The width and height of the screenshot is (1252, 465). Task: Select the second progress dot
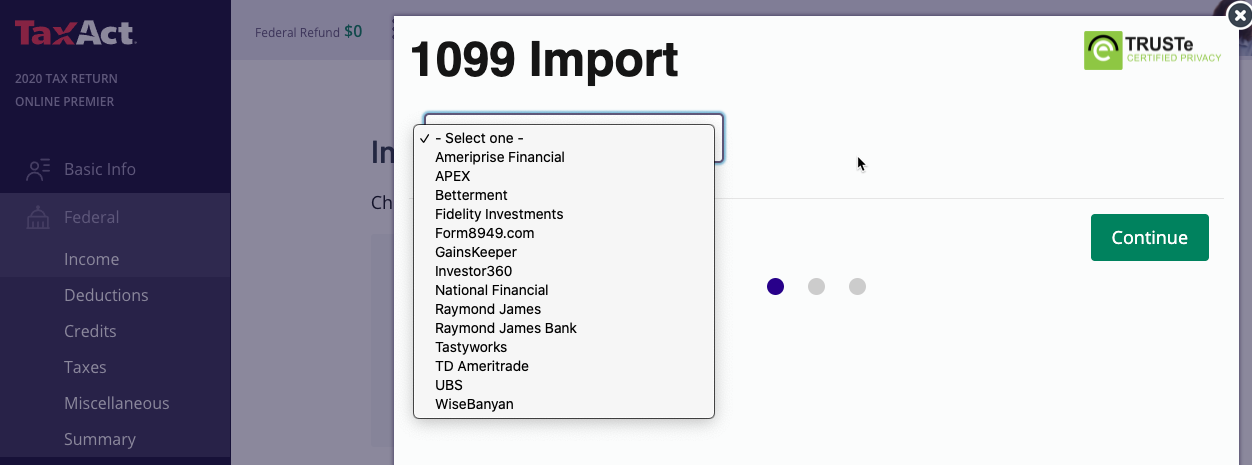click(x=816, y=287)
